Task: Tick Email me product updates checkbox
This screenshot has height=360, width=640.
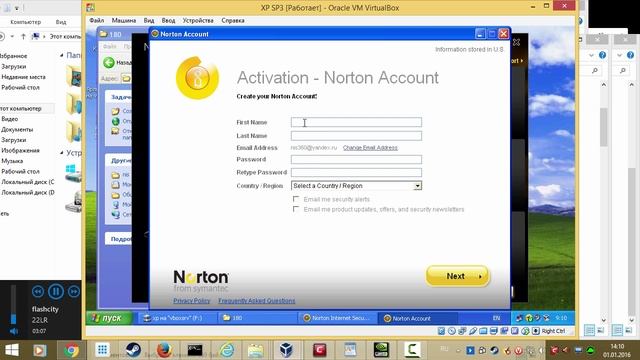Action: 296,209
